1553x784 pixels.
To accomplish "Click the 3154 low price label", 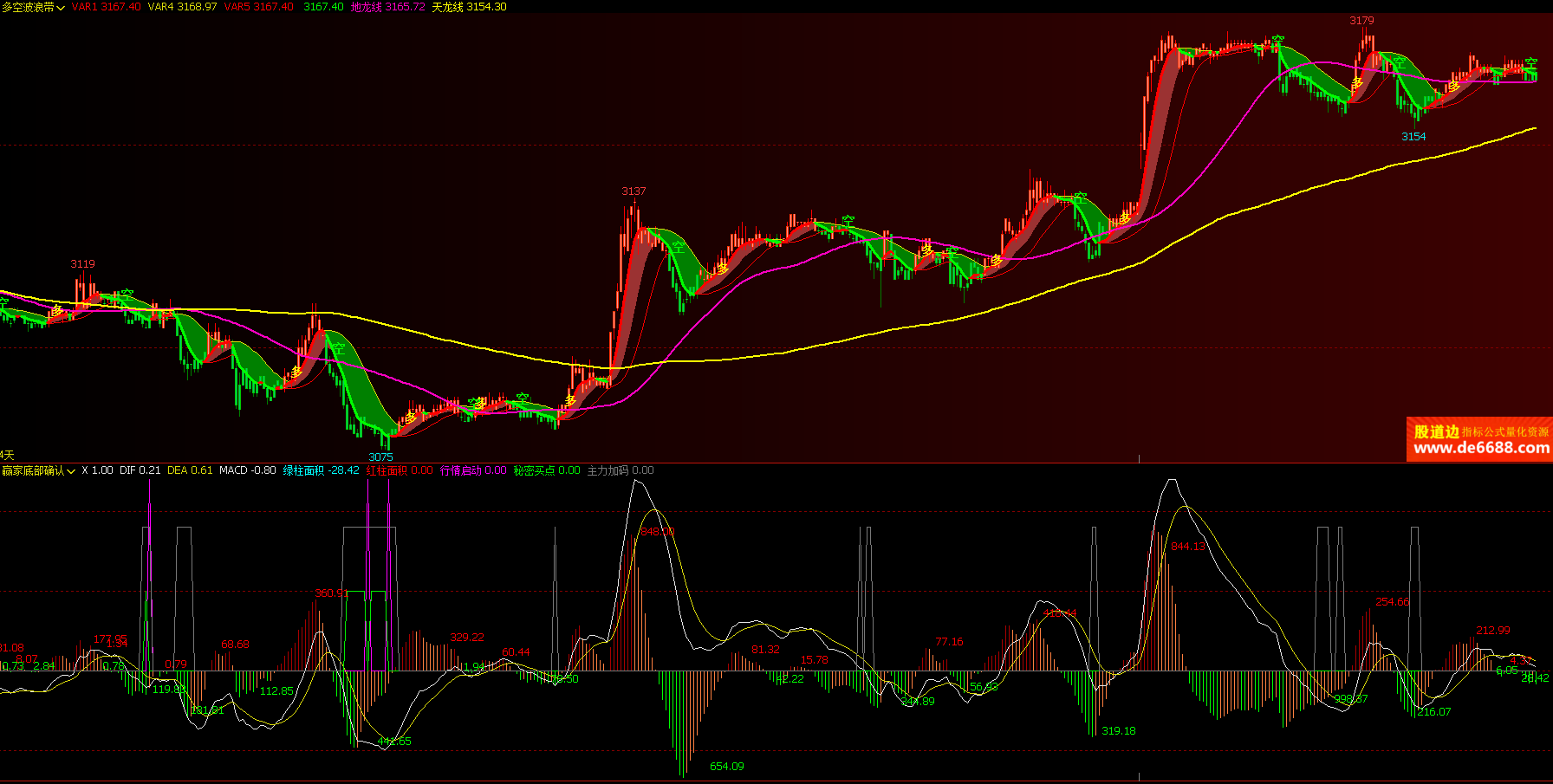I will click(x=1413, y=137).
